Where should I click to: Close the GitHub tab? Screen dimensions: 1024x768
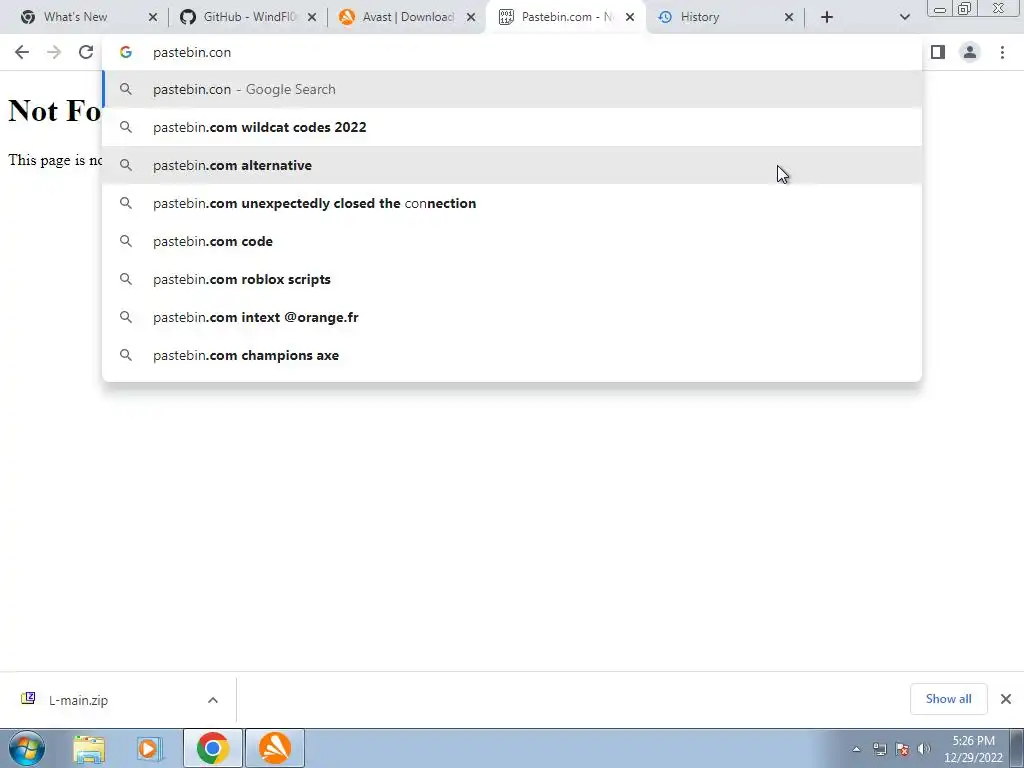click(x=312, y=17)
